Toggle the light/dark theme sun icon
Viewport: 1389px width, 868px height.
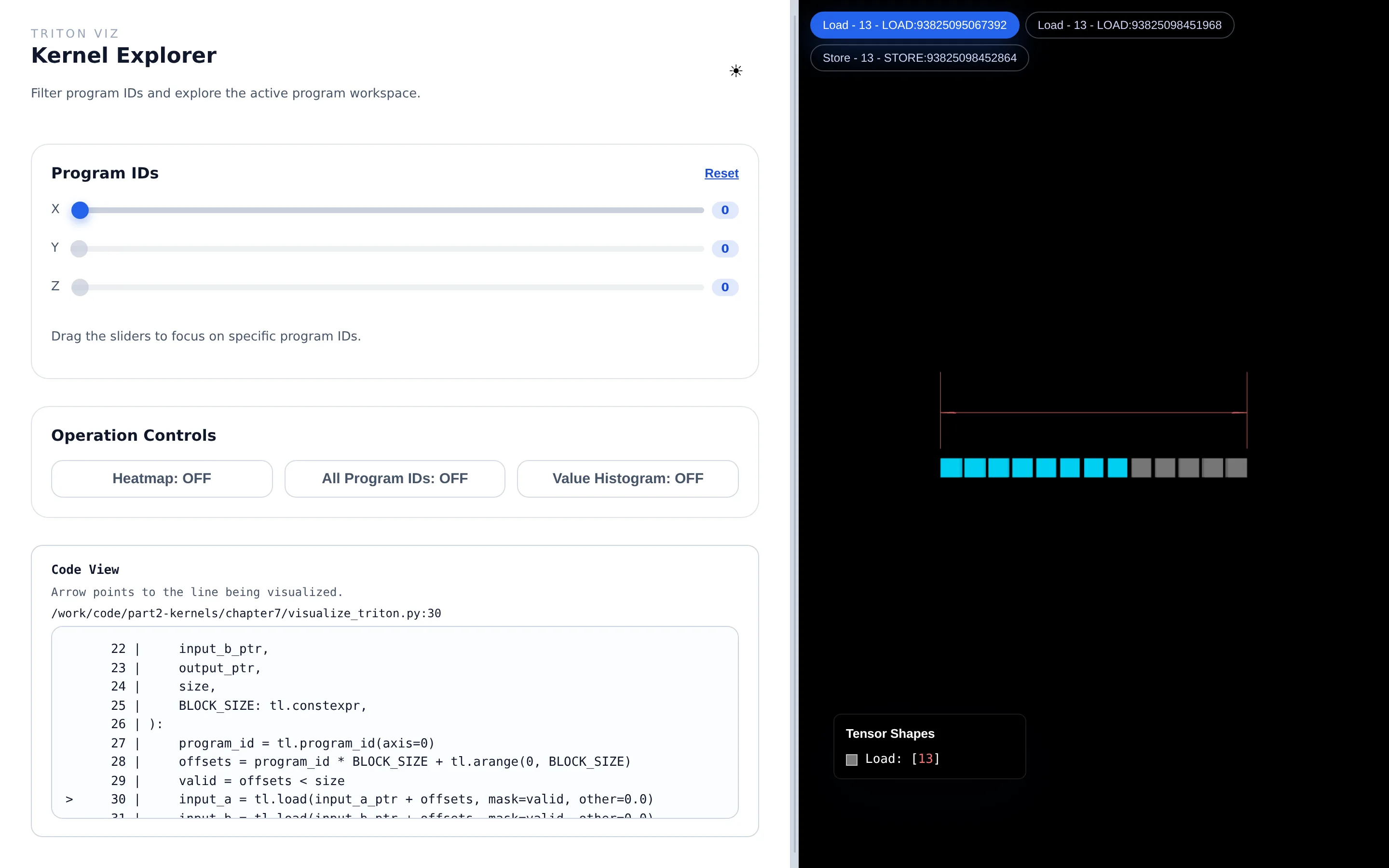[x=736, y=70]
